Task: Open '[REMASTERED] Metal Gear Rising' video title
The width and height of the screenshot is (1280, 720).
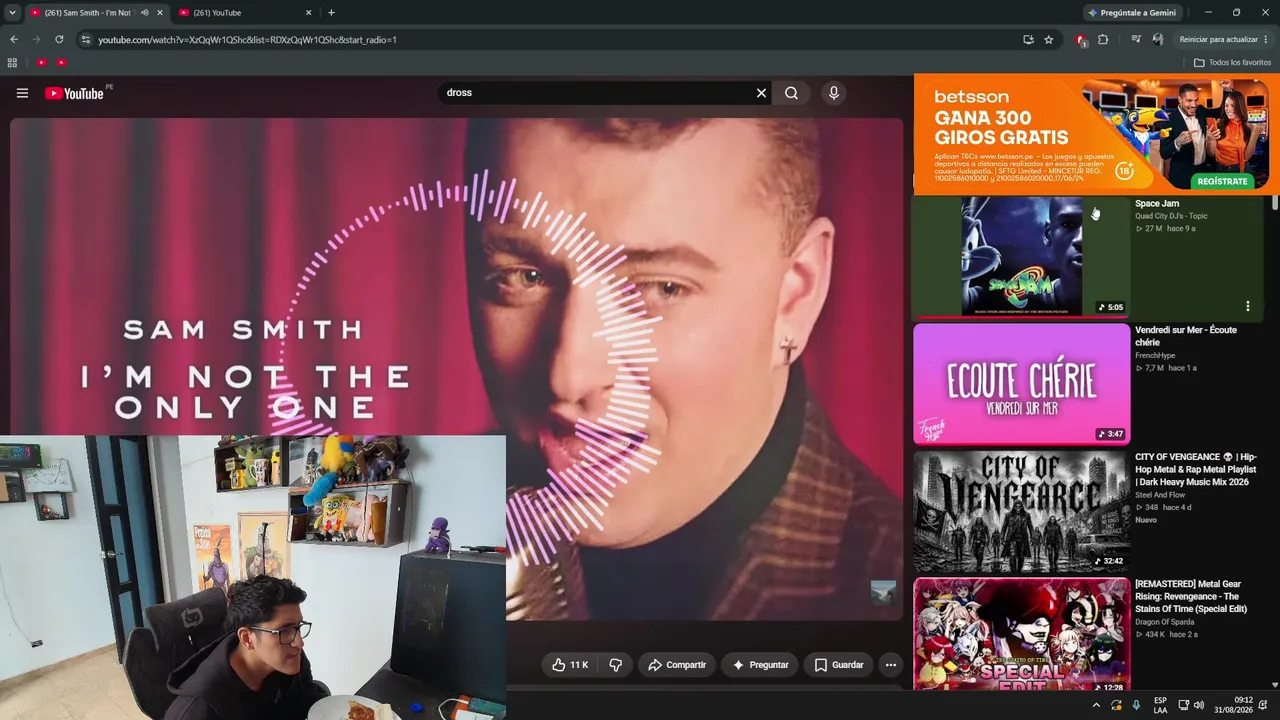Action: coord(1191,597)
